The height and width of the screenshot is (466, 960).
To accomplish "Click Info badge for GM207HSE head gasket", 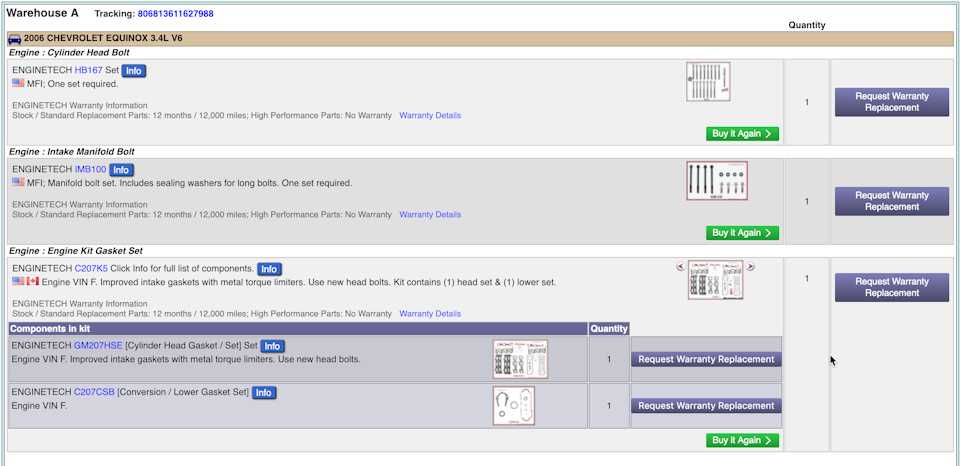I will coord(272,346).
